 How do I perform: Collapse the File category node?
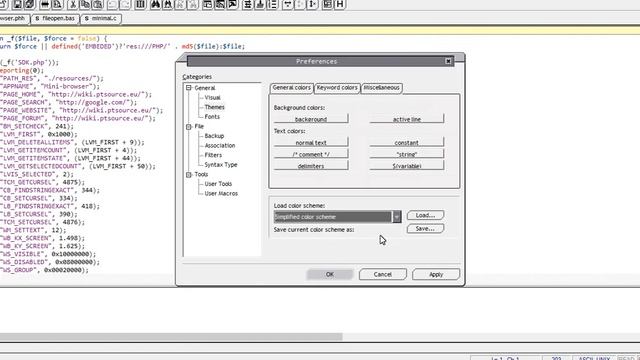pos(189,127)
